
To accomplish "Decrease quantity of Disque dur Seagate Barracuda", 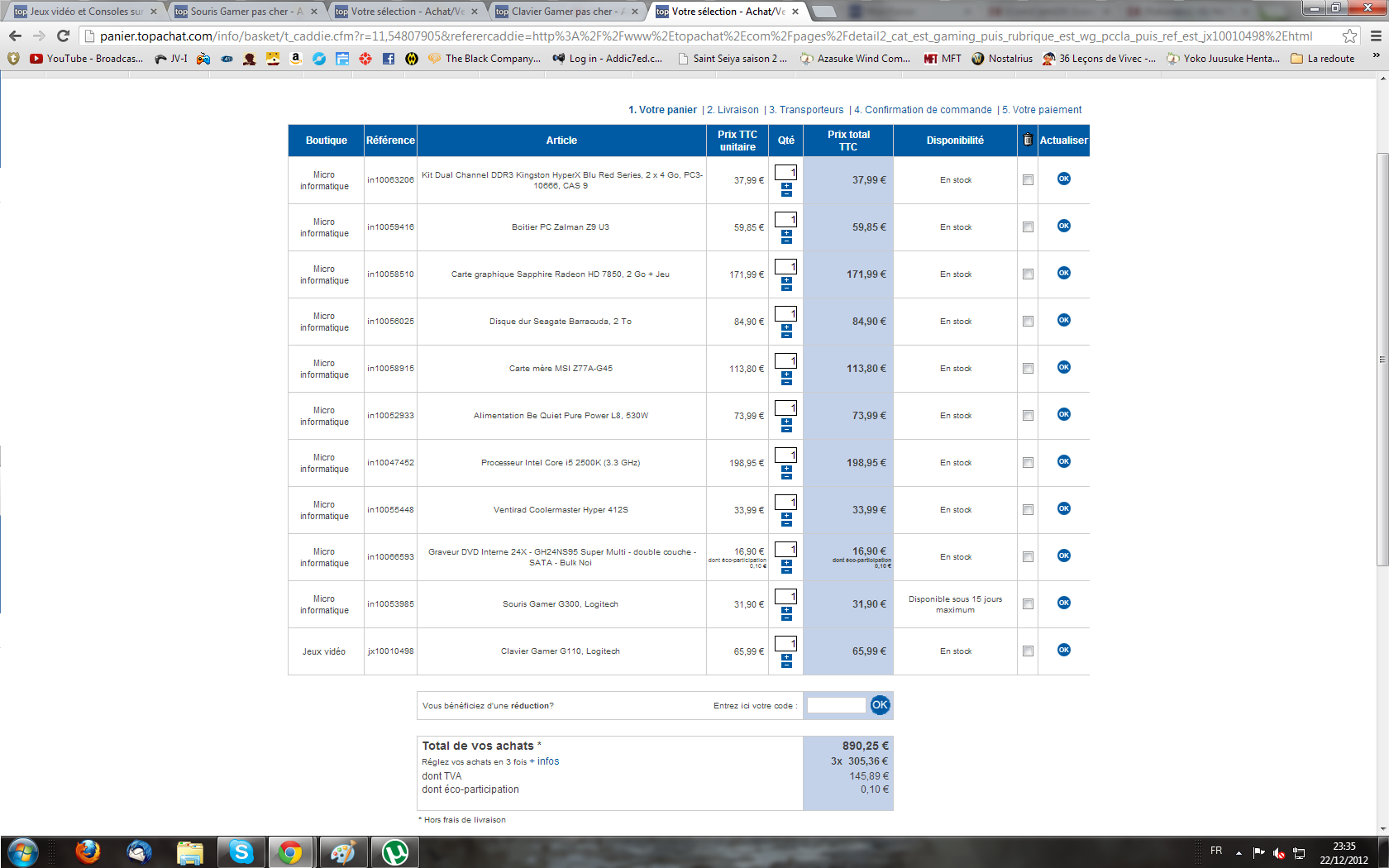I will click(x=786, y=335).
